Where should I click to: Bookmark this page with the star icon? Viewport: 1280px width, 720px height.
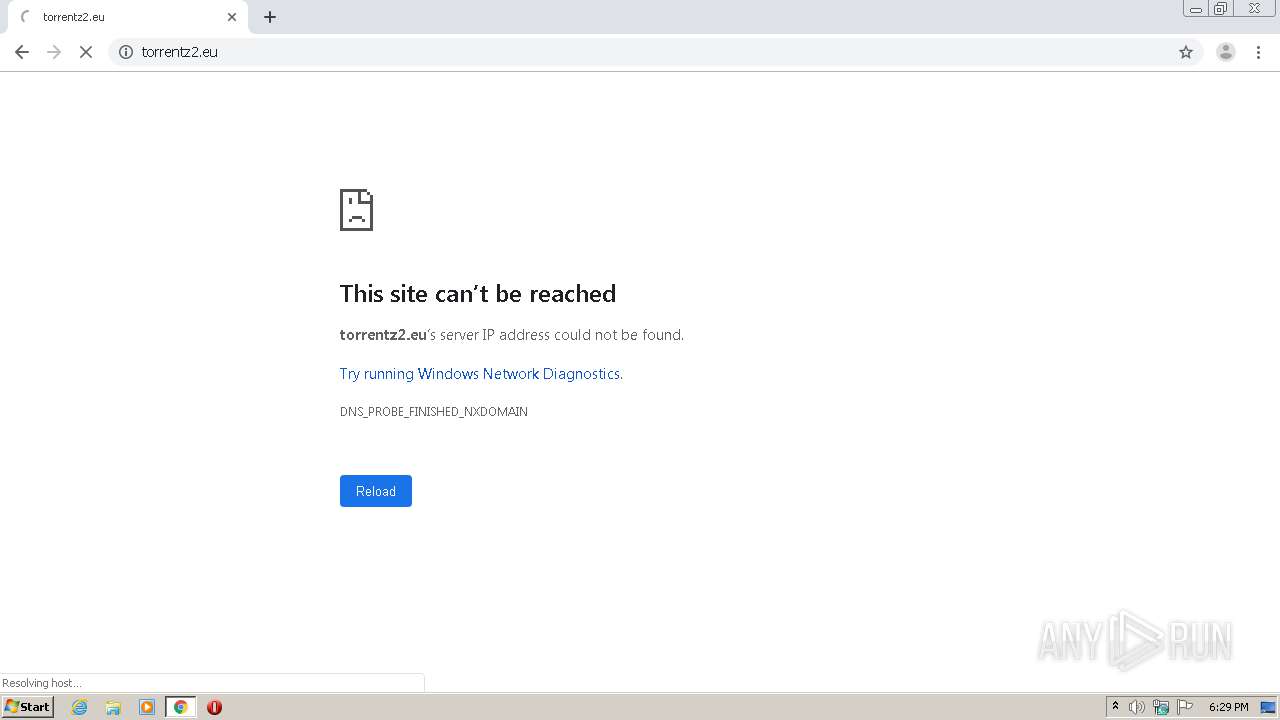pos(1186,52)
